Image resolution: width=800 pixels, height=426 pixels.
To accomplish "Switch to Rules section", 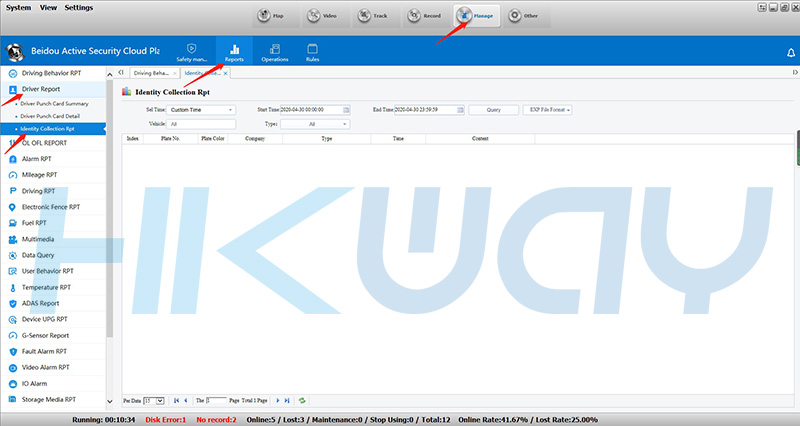I will [x=312, y=52].
